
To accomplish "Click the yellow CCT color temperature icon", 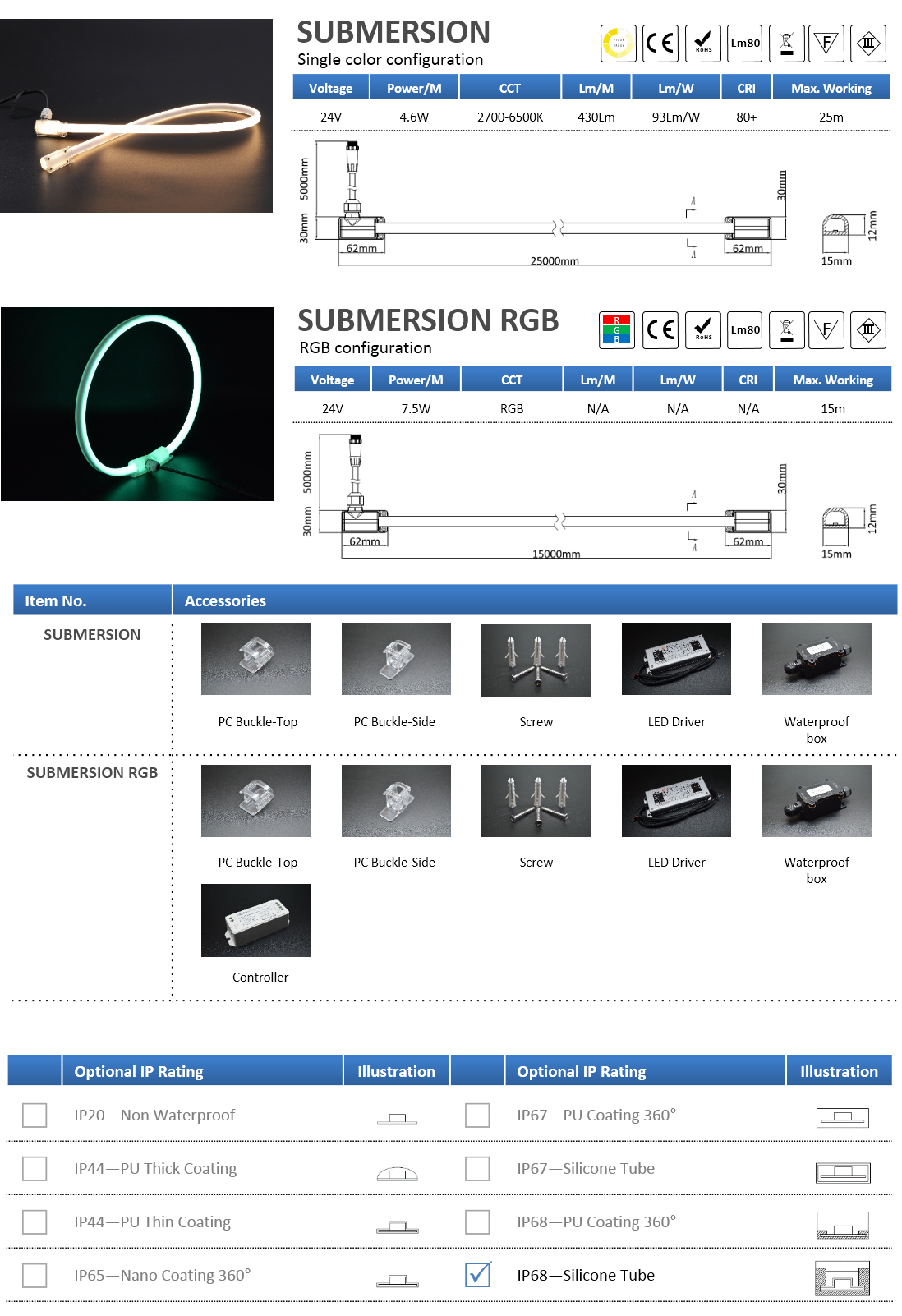I will [x=618, y=42].
